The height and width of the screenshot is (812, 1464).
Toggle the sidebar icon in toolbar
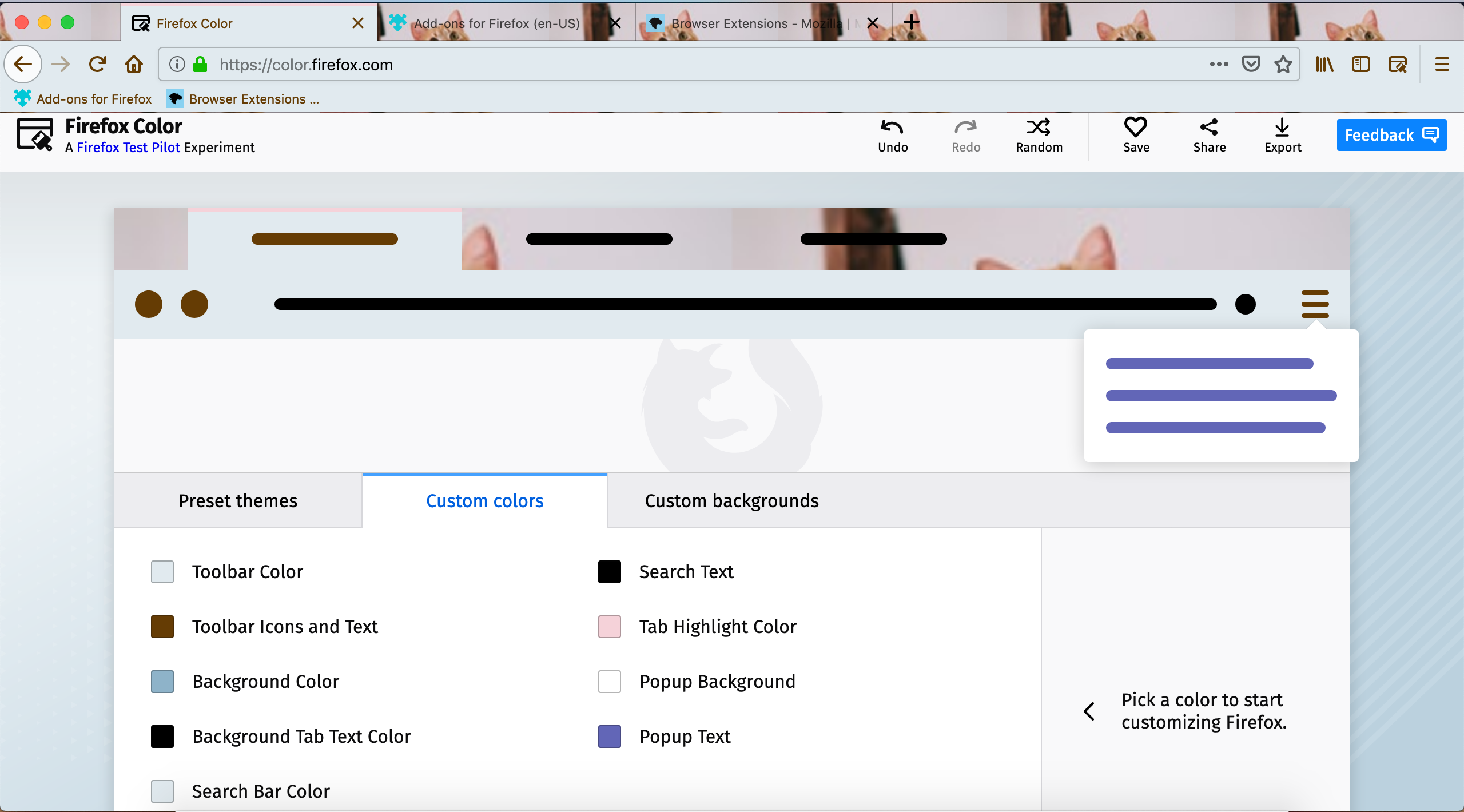(1361, 64)
